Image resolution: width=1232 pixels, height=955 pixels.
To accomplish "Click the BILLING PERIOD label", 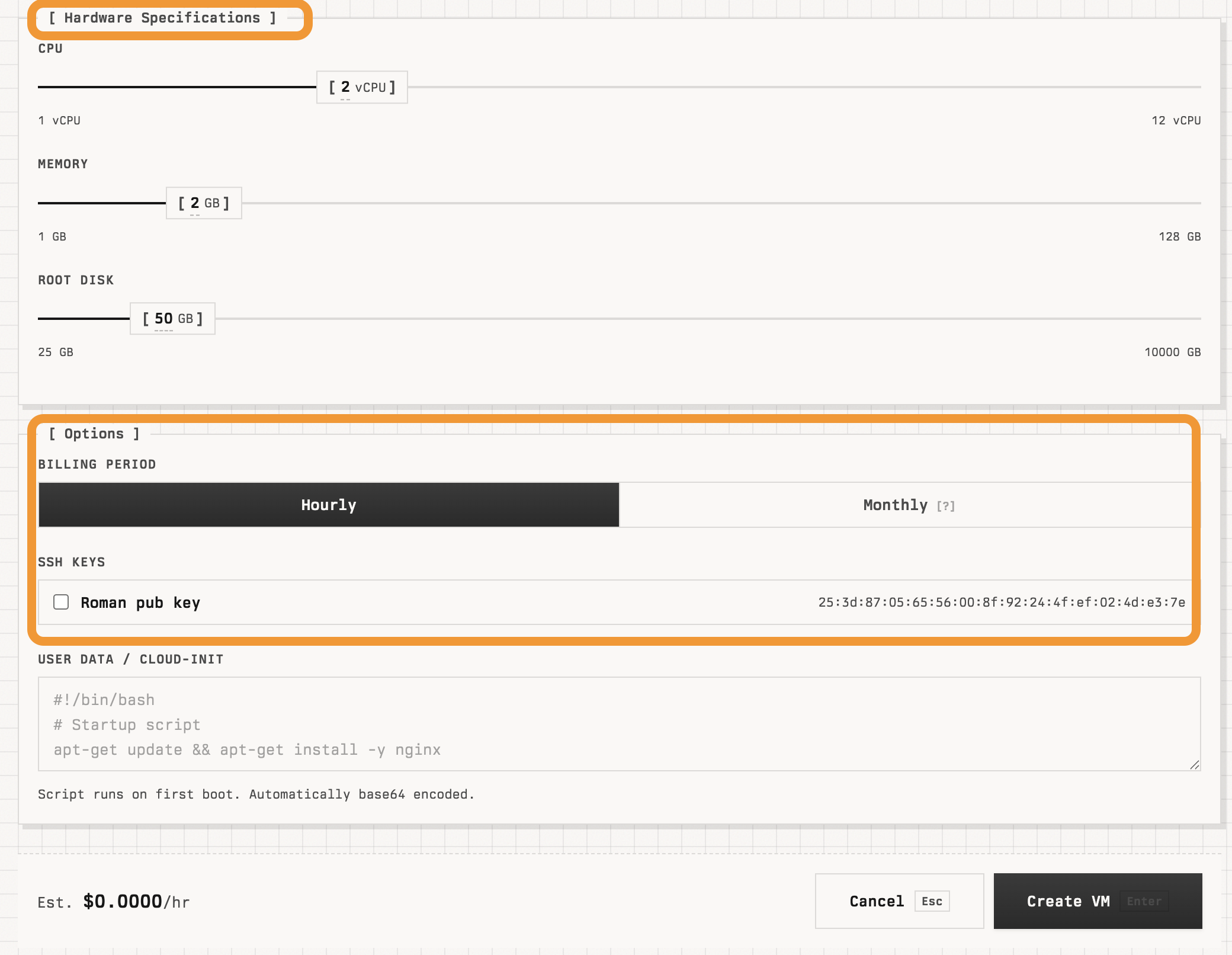I will [97, 464].
